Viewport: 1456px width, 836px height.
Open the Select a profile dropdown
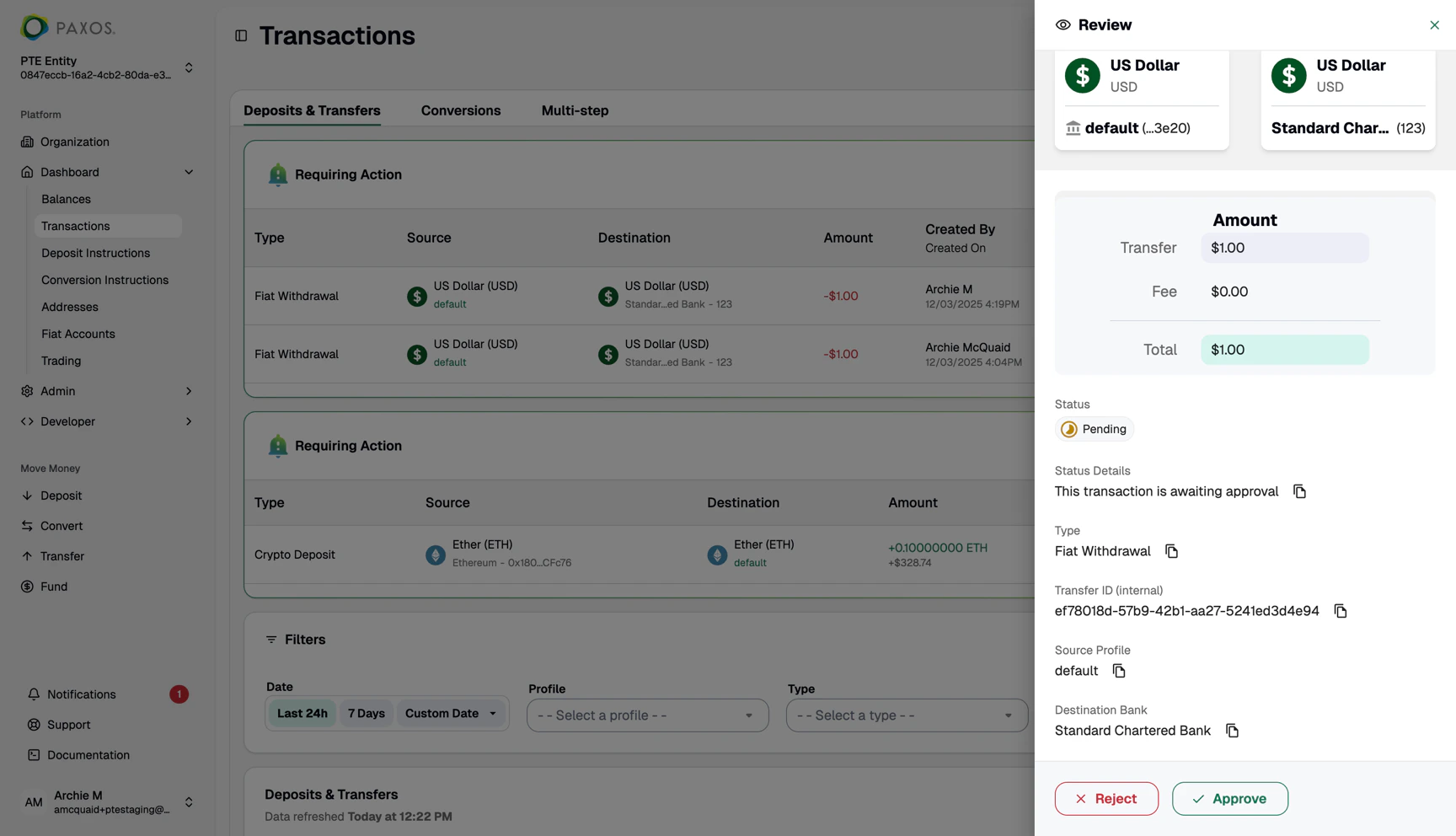[647, 715]
